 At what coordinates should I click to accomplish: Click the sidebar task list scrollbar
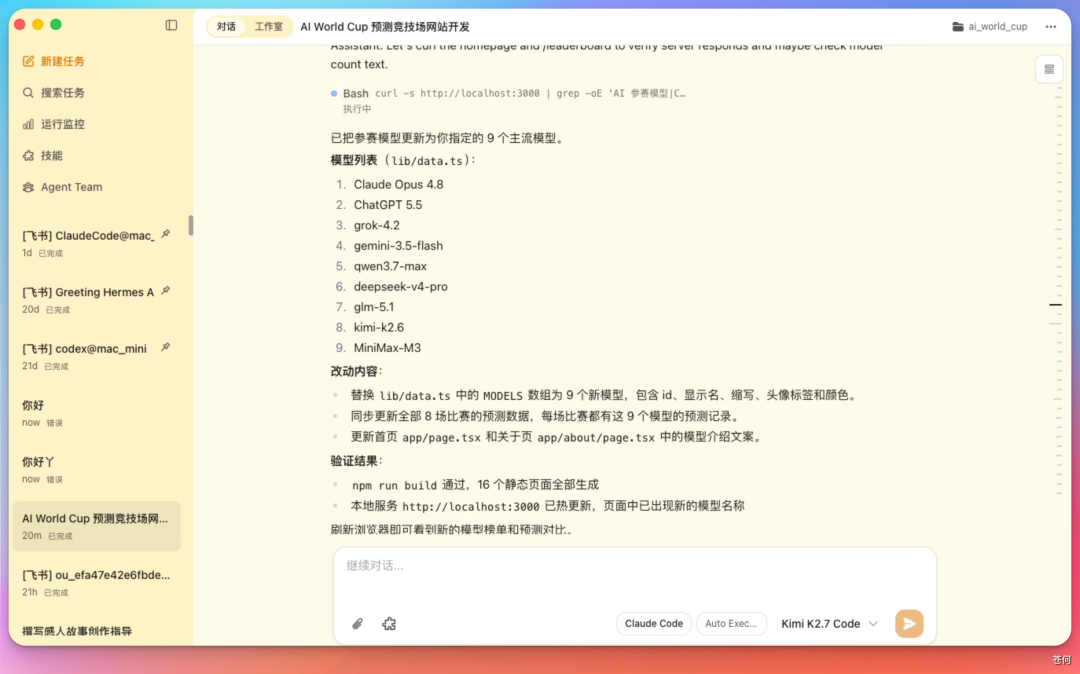[x=191, y=225]
